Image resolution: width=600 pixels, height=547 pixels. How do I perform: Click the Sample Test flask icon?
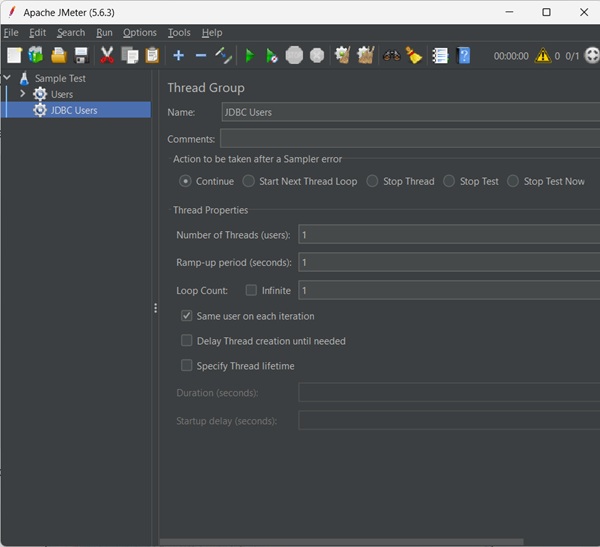point(24,78)
